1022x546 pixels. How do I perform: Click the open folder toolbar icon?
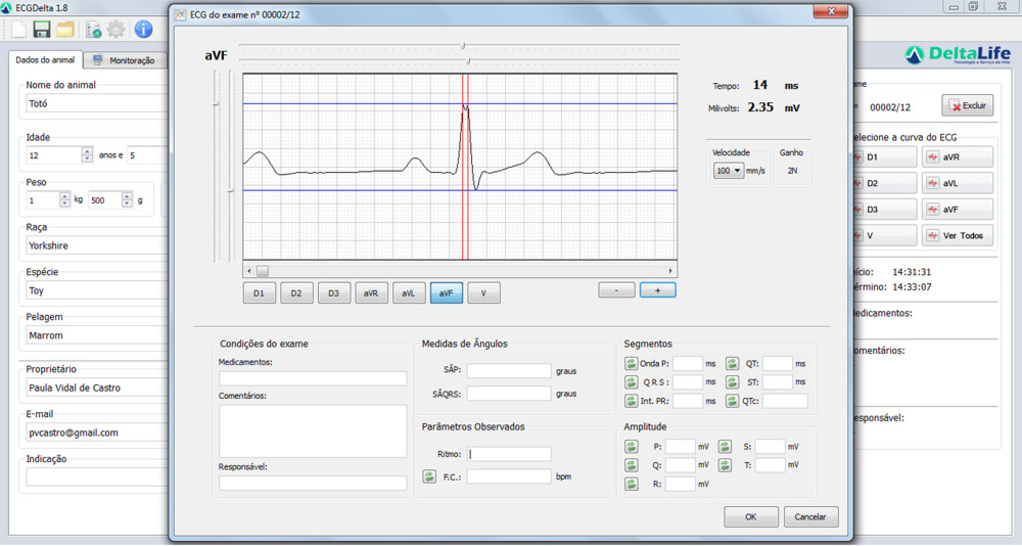pos(65,29)
